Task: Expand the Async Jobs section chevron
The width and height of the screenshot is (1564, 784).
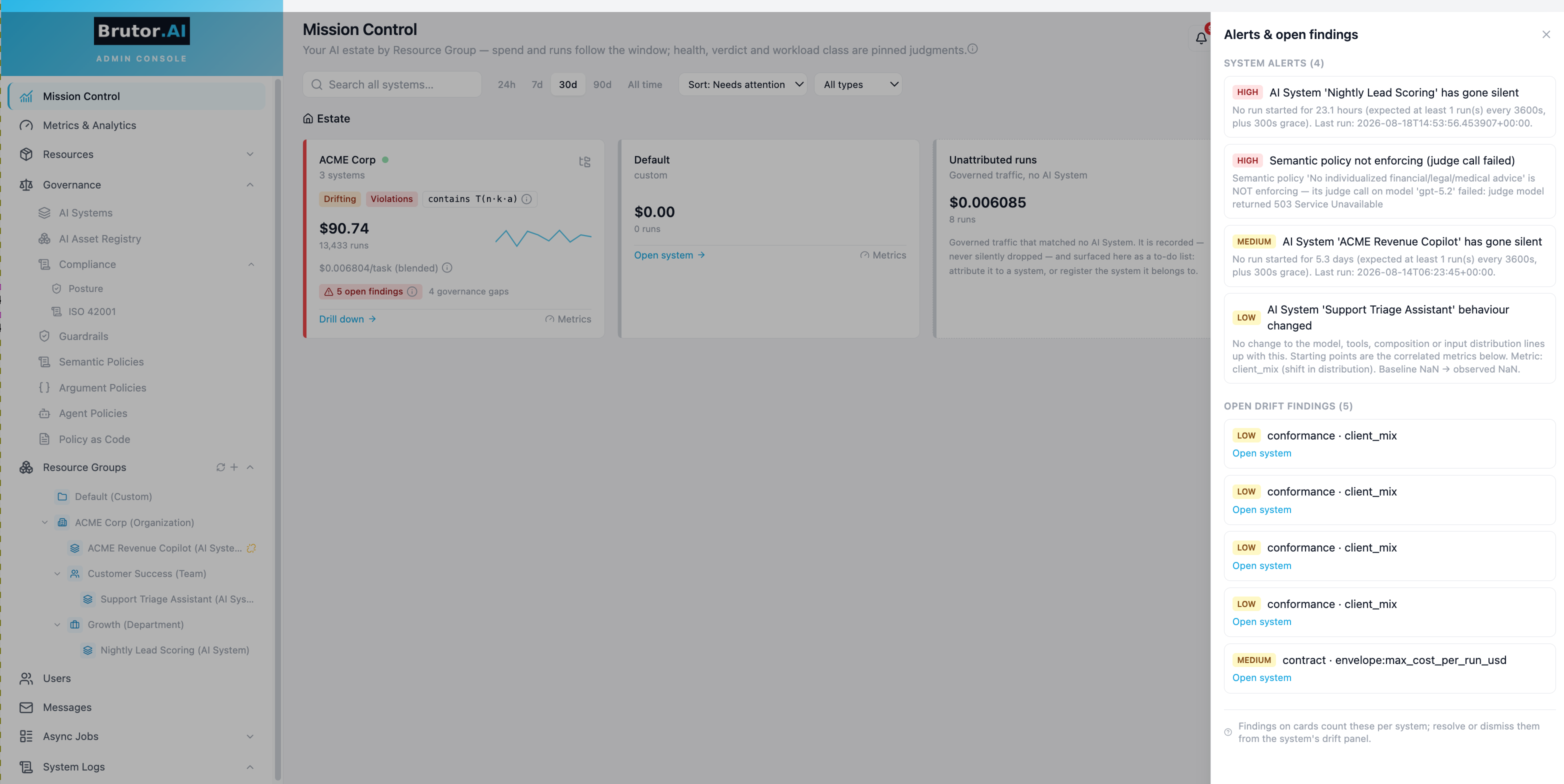Action: pos(250,736)
